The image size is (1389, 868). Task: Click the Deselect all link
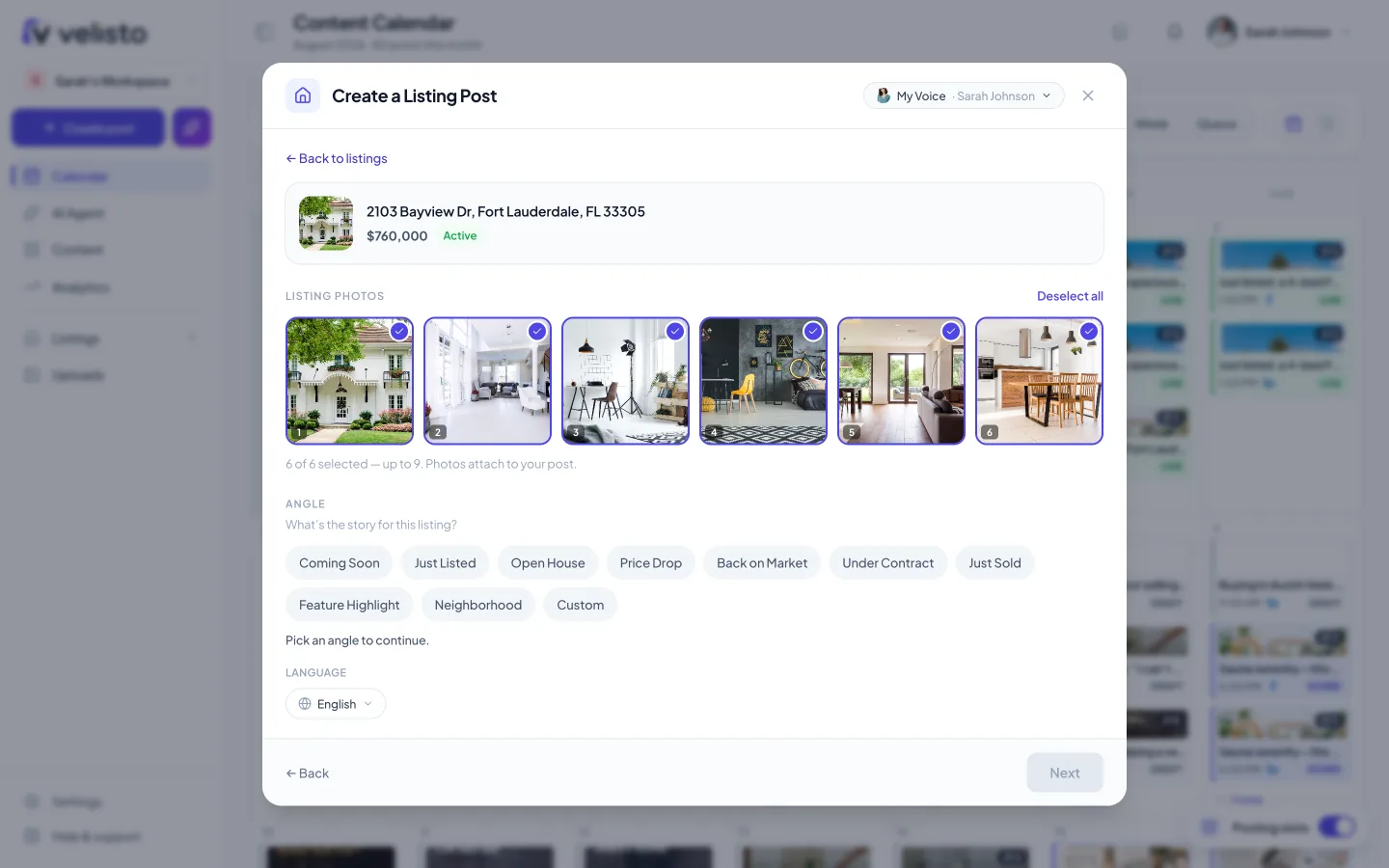click(1070, 296)
